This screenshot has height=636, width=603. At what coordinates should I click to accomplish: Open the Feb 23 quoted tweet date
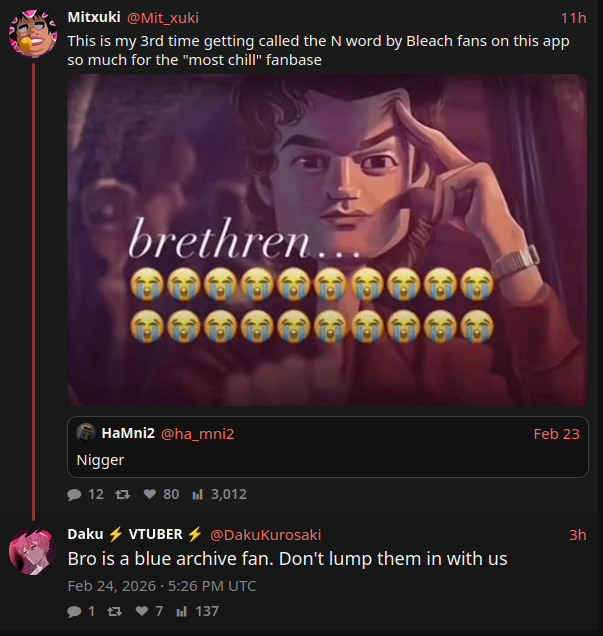tap(556, 433)
